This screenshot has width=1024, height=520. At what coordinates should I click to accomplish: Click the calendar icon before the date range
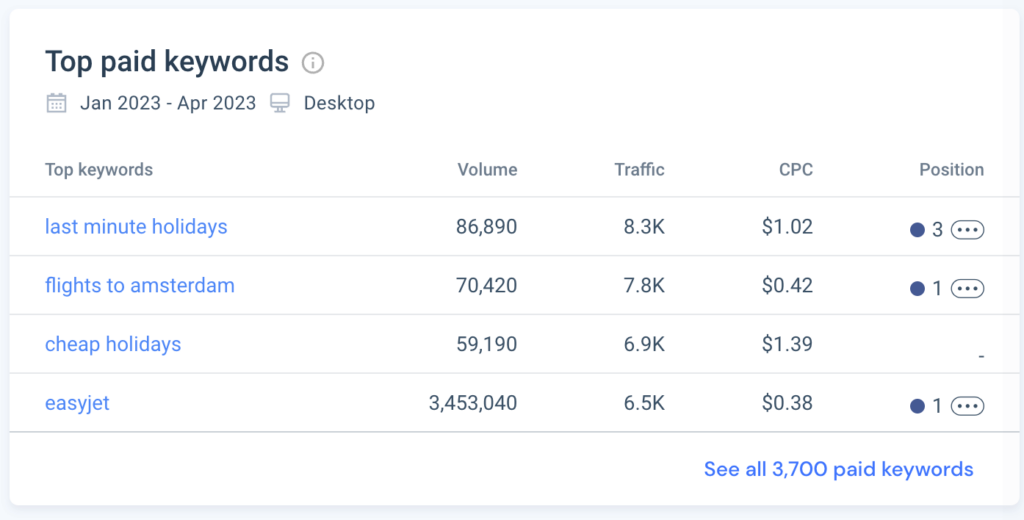pos(57,103)
